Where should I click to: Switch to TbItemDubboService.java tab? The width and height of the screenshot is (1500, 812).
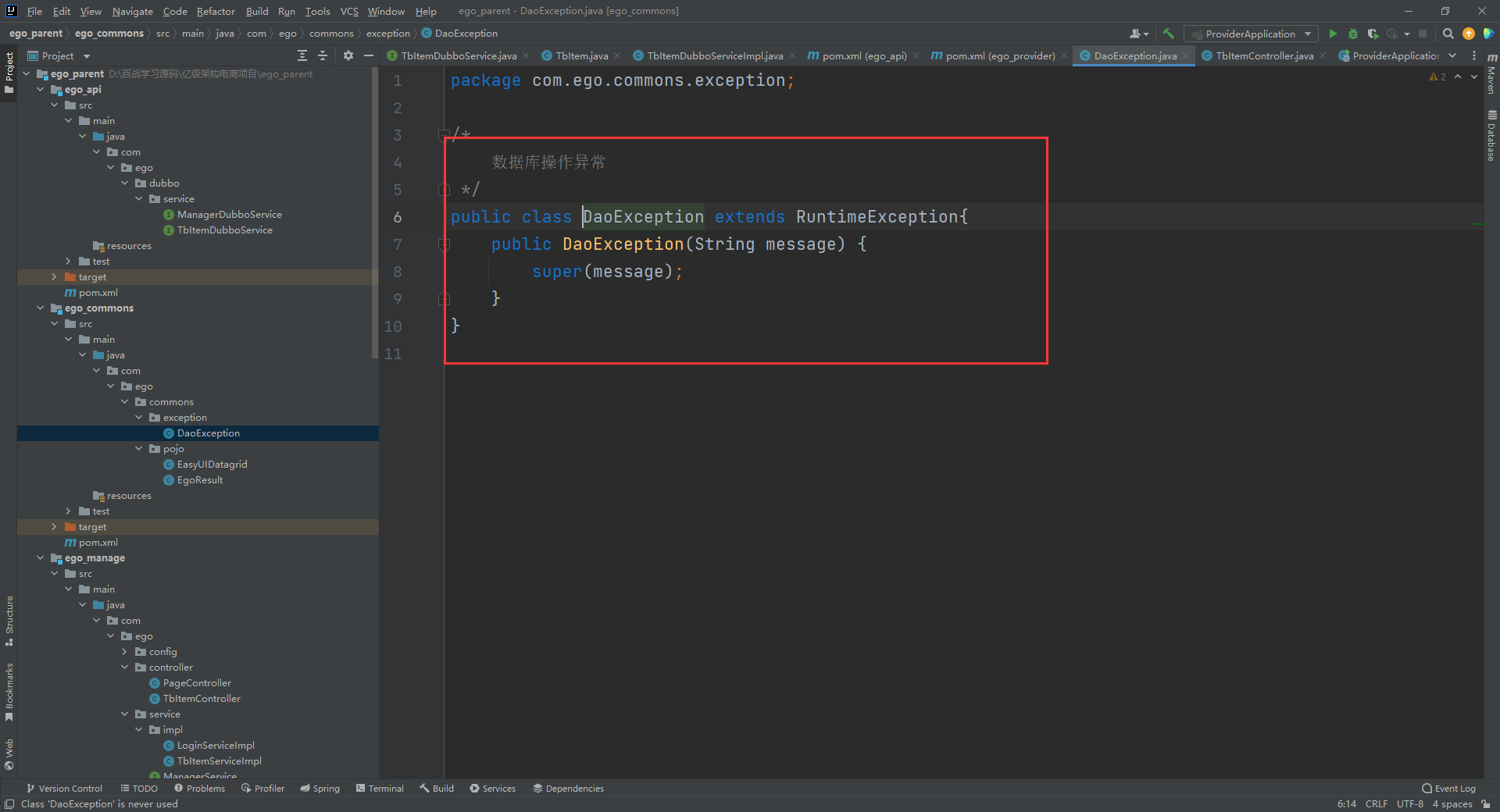click(459, 55)
